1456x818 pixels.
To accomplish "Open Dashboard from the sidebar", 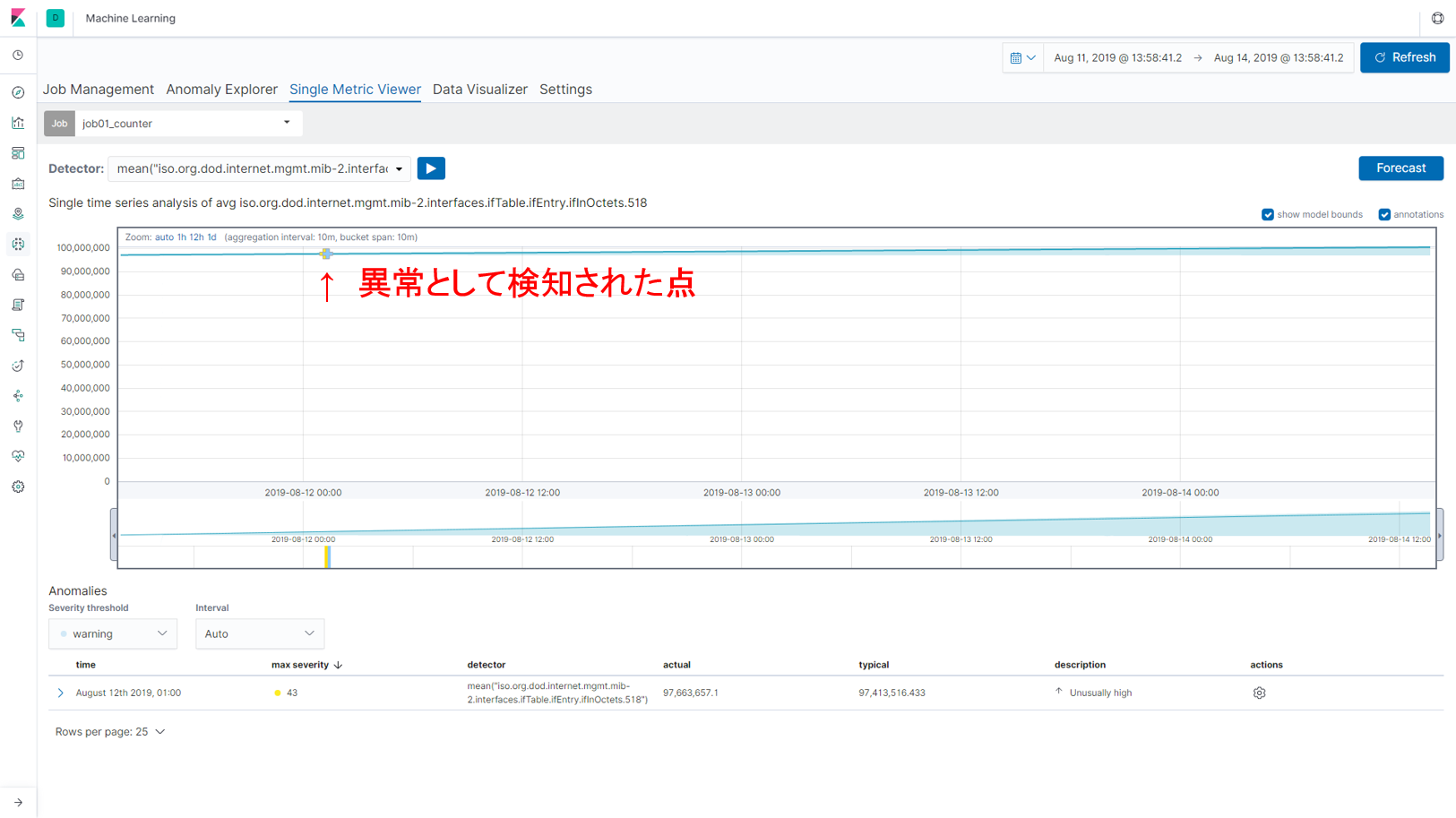I will [x=18, y=153].
